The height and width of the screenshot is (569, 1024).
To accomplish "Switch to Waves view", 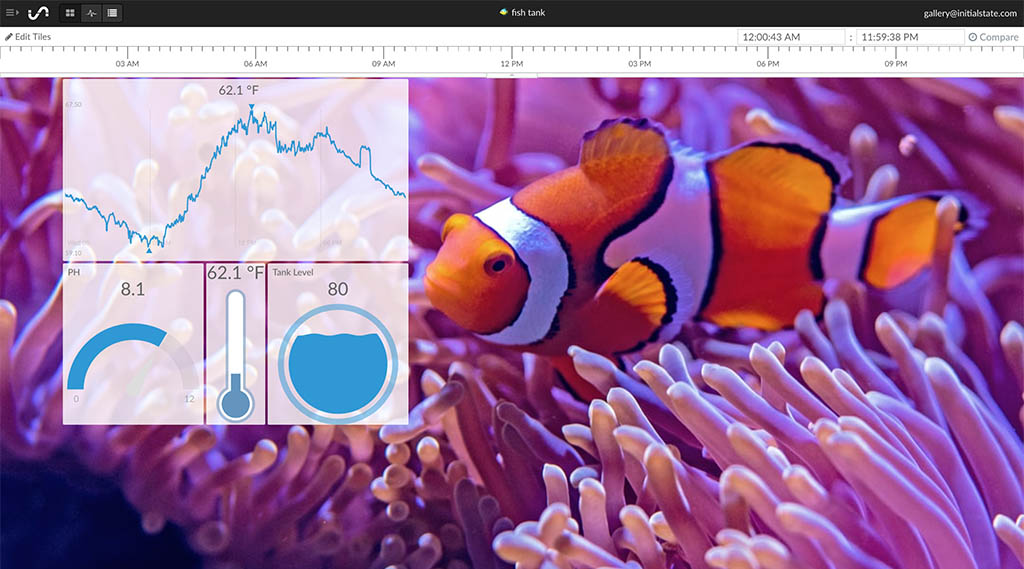I will coord(91,13).
